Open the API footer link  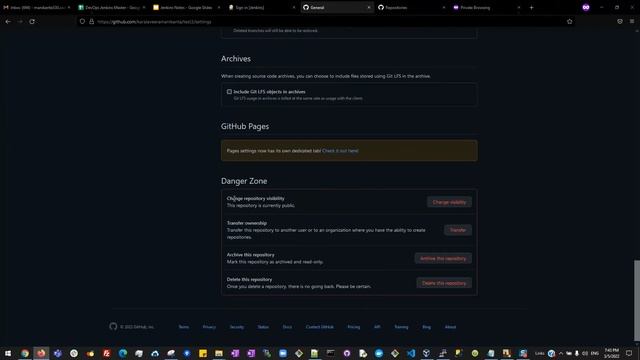pos(377,327)
